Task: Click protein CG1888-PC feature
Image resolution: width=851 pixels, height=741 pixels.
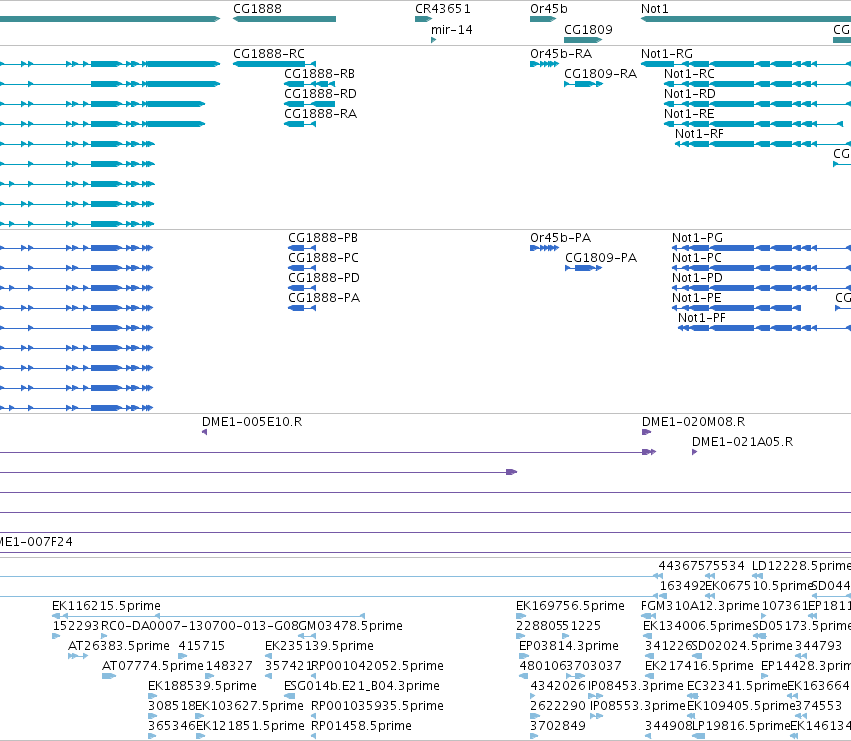Action: tap(302, 268)
